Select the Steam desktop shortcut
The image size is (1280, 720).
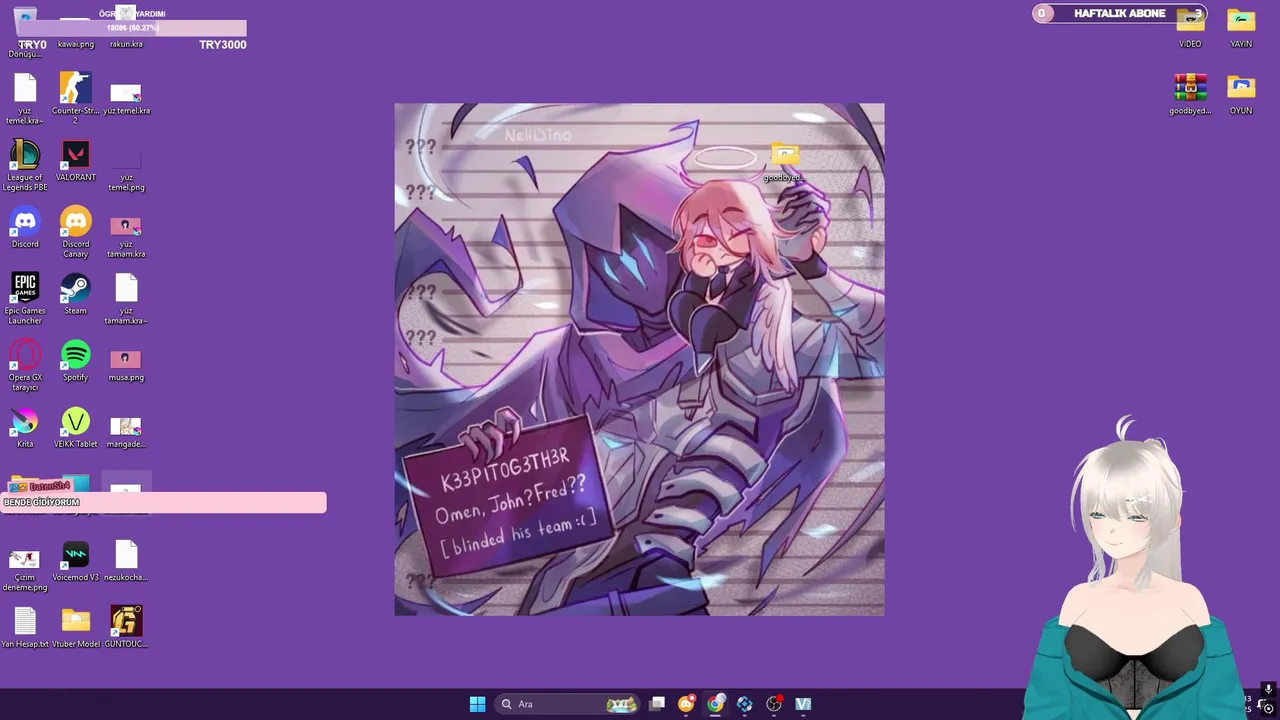coord(75,294)
